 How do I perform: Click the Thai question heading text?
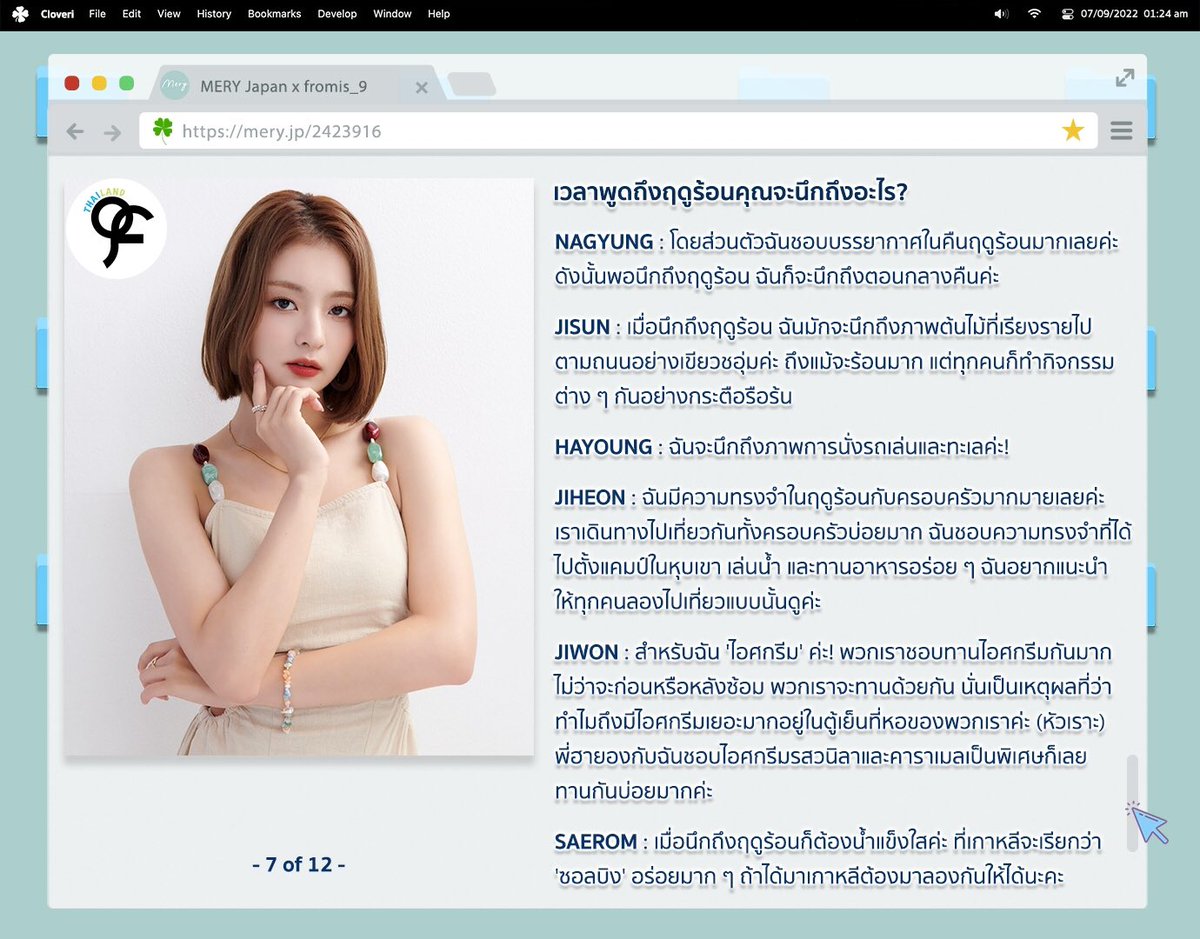730,192
